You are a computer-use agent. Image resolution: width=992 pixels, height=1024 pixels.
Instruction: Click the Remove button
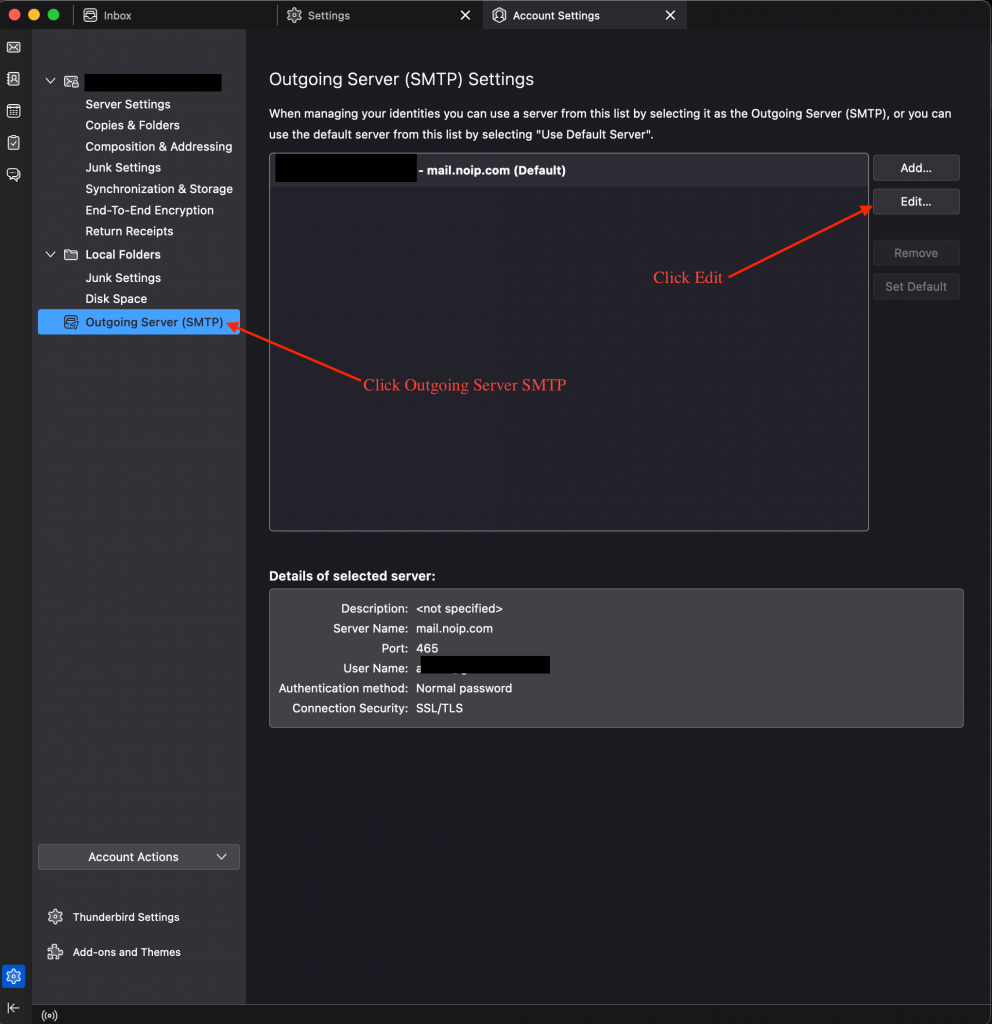[x=916, y=253]
